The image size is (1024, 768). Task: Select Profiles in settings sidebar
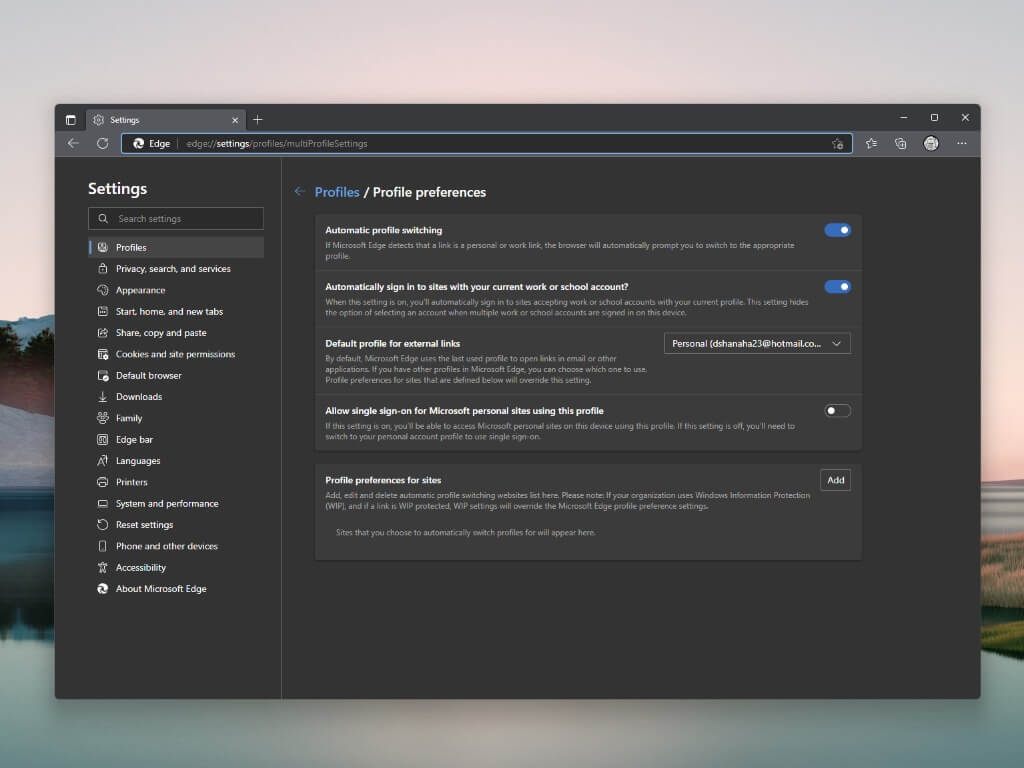coord(176,248)
